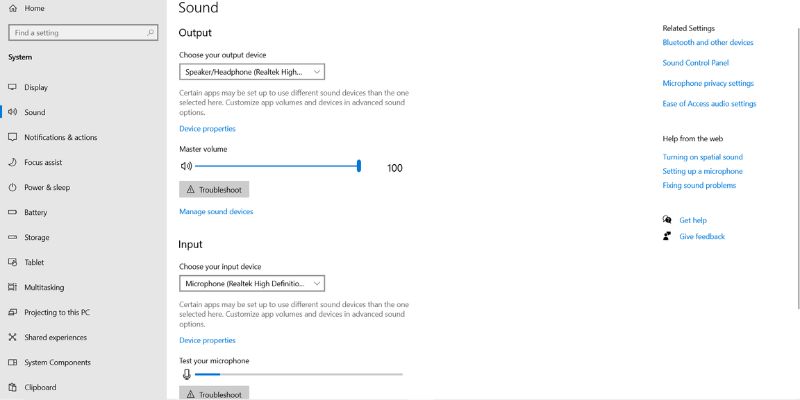Select Notifications & actions sidebar icon
Viewport: 800px width, 400px height.
click(12, 137)
